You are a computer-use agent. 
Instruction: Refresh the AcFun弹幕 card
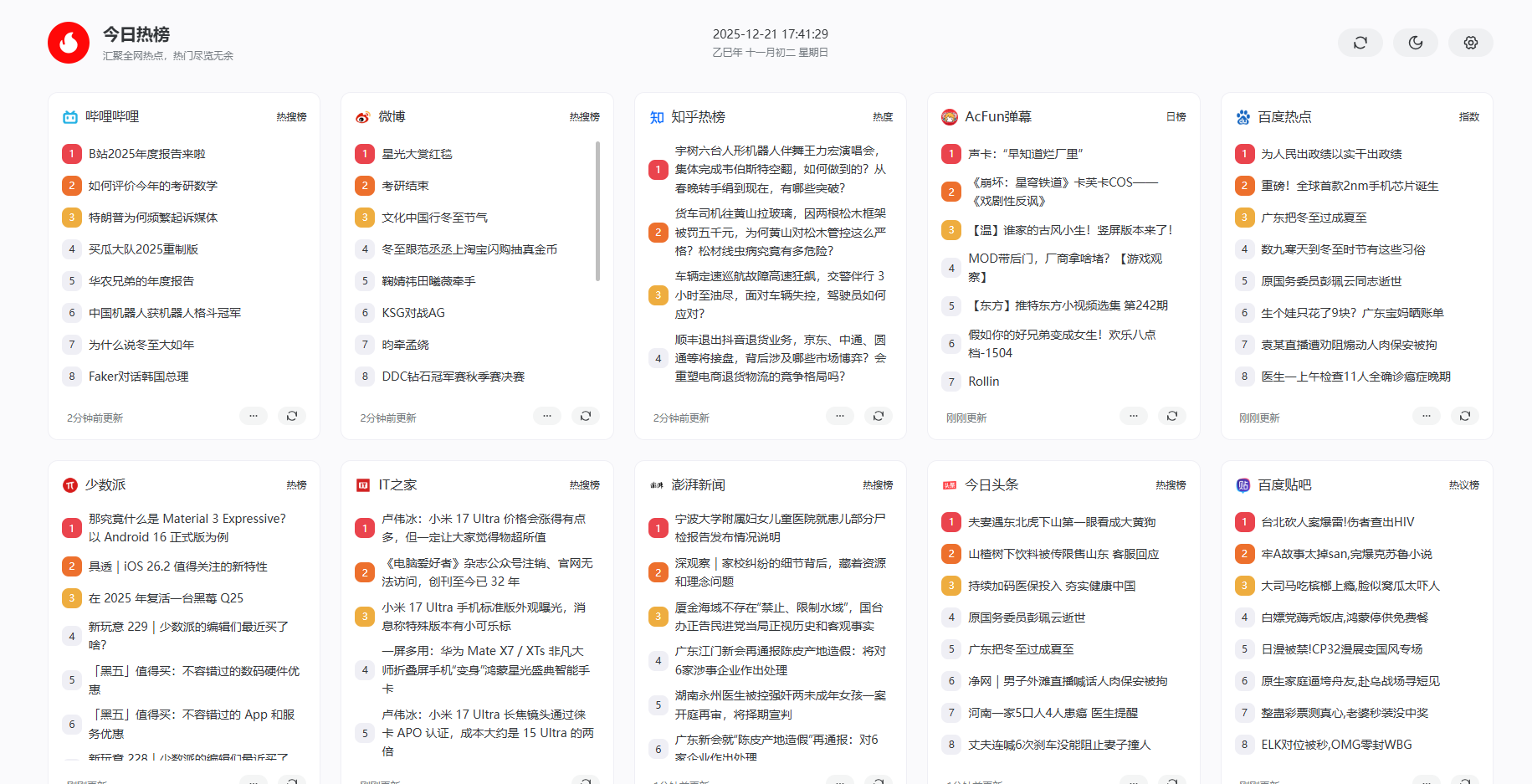pyautogui.click(x=1172, y=416)
